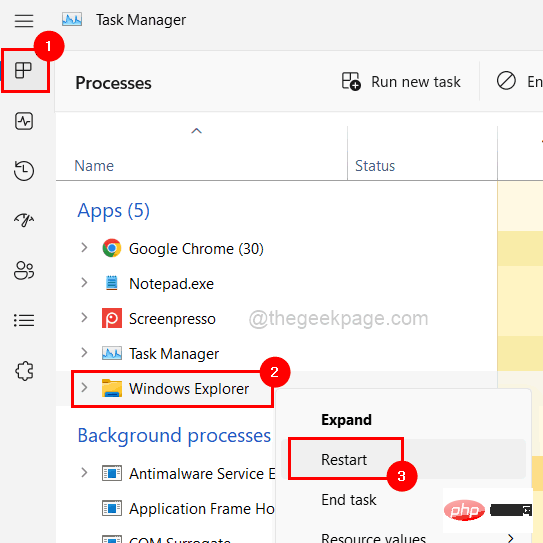Click the Screenpresso app icon
This screenshot has height=543, width=543.
click(112, 318)
